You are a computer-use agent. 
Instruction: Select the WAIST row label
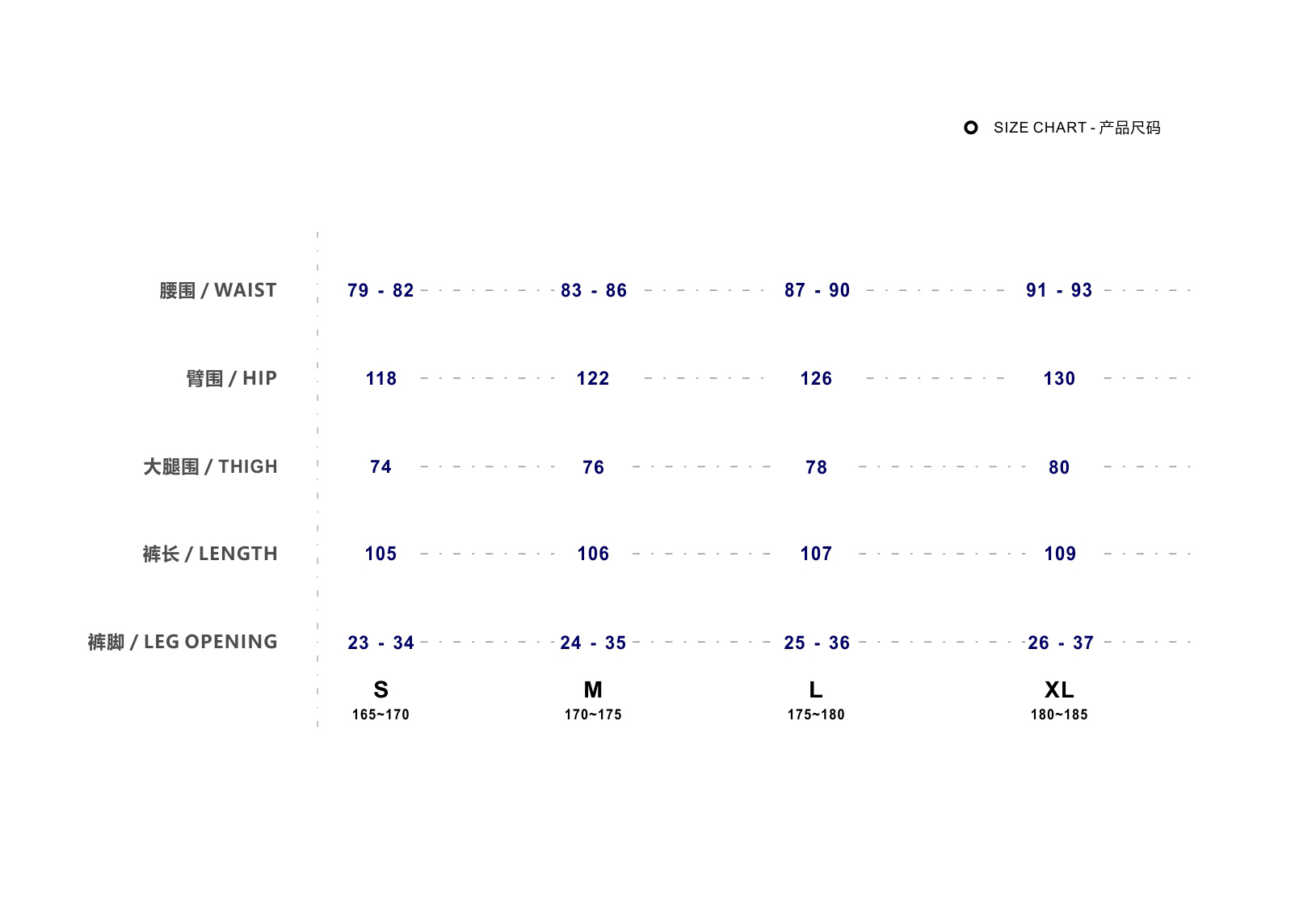218,290
